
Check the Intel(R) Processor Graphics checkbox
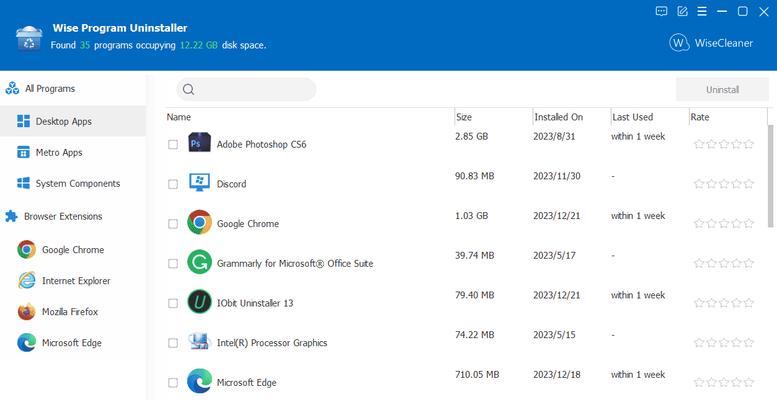click(173, 343)
